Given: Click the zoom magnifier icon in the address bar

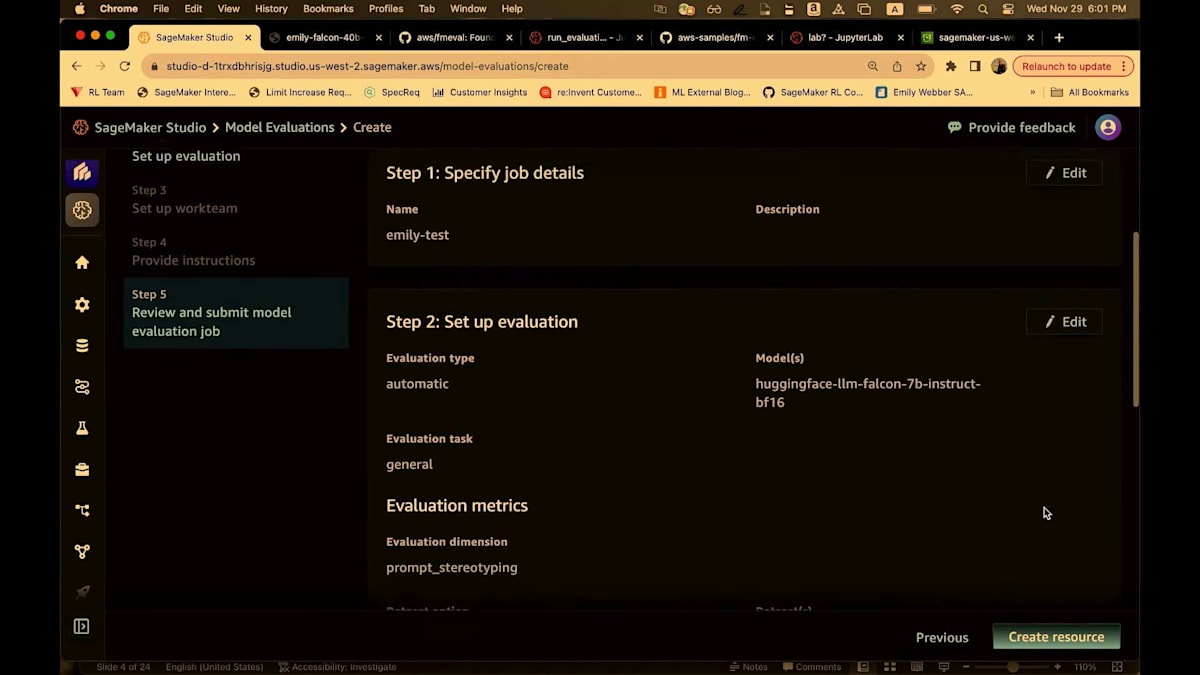Looking at the screenshot, I should (x=873, y=66).
